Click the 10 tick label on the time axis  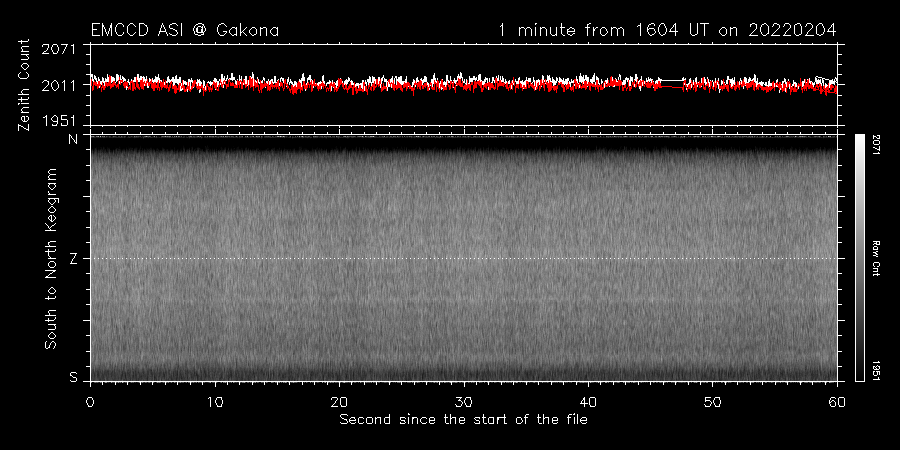tap(215, 402)
